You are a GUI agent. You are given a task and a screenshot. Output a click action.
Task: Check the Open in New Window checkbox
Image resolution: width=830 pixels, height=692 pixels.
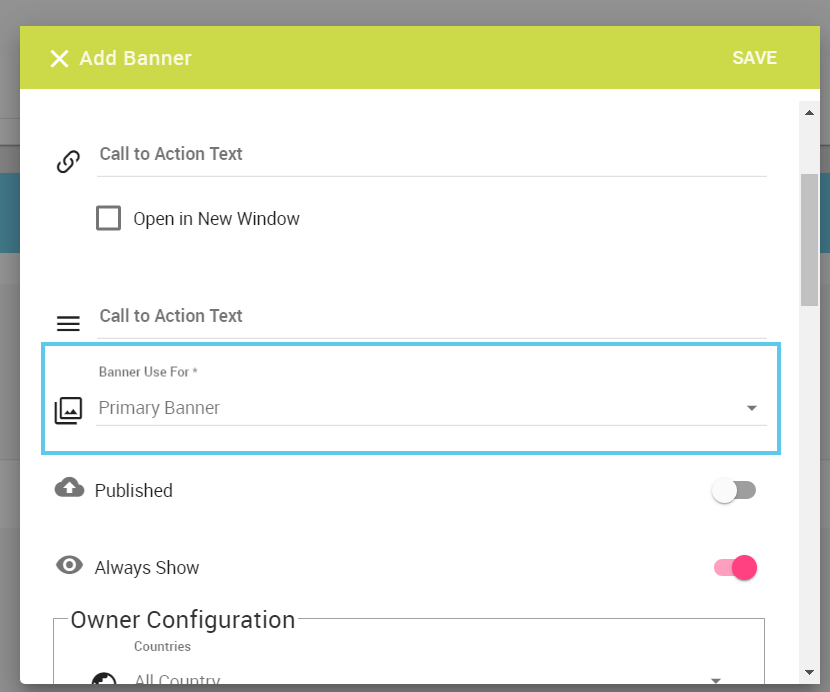click(109, 218)
